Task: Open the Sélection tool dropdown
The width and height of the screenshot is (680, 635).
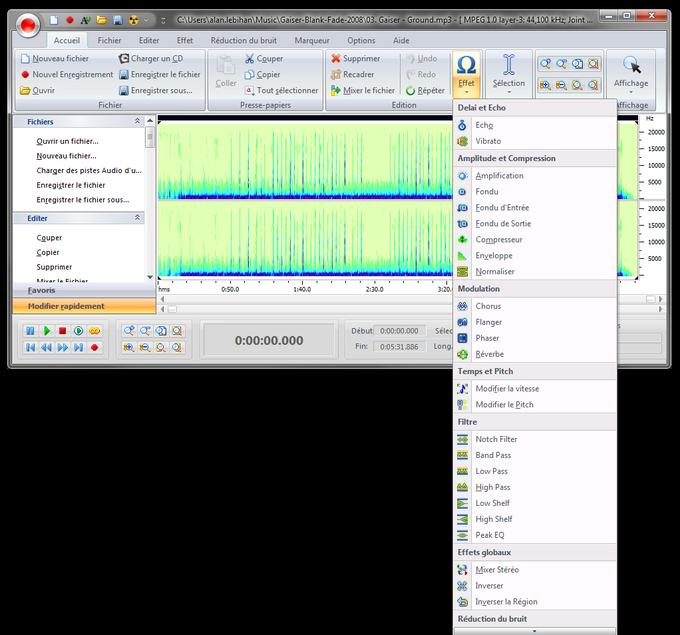Action: 509,74
